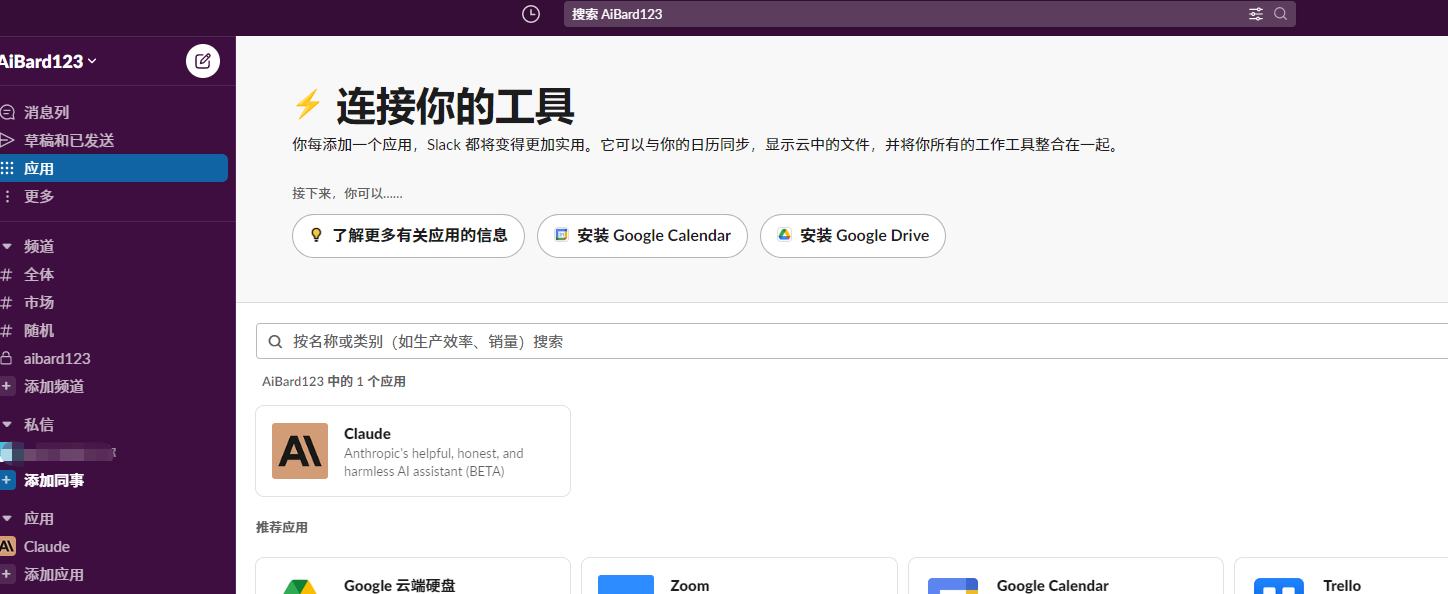
Task: Open the # 市场 channel
Action: pos(39,303)
